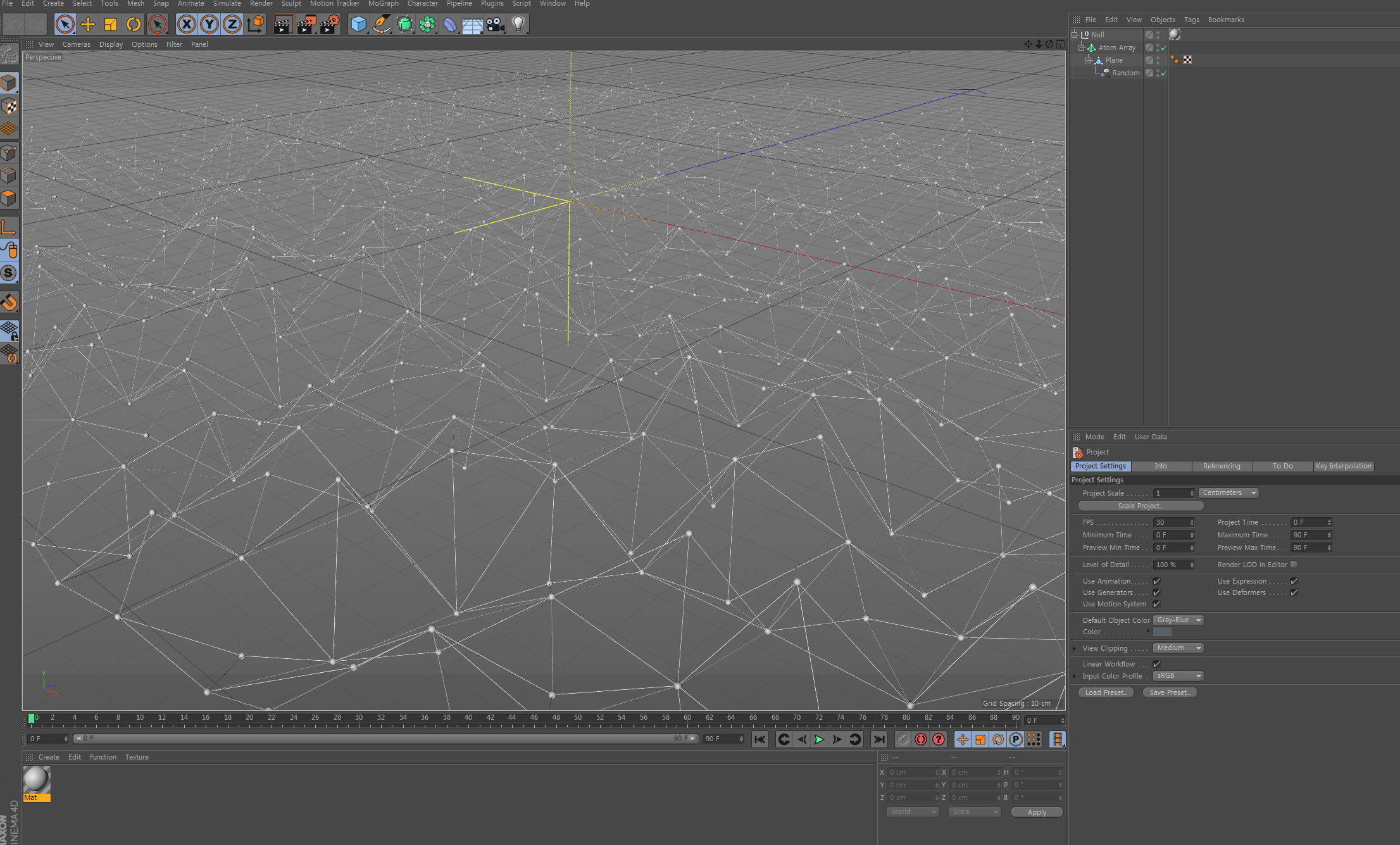Click the Enable Snap magnet icon
Image resolution: width=1400 pixels, height=845 pixels.
(9, 303)
